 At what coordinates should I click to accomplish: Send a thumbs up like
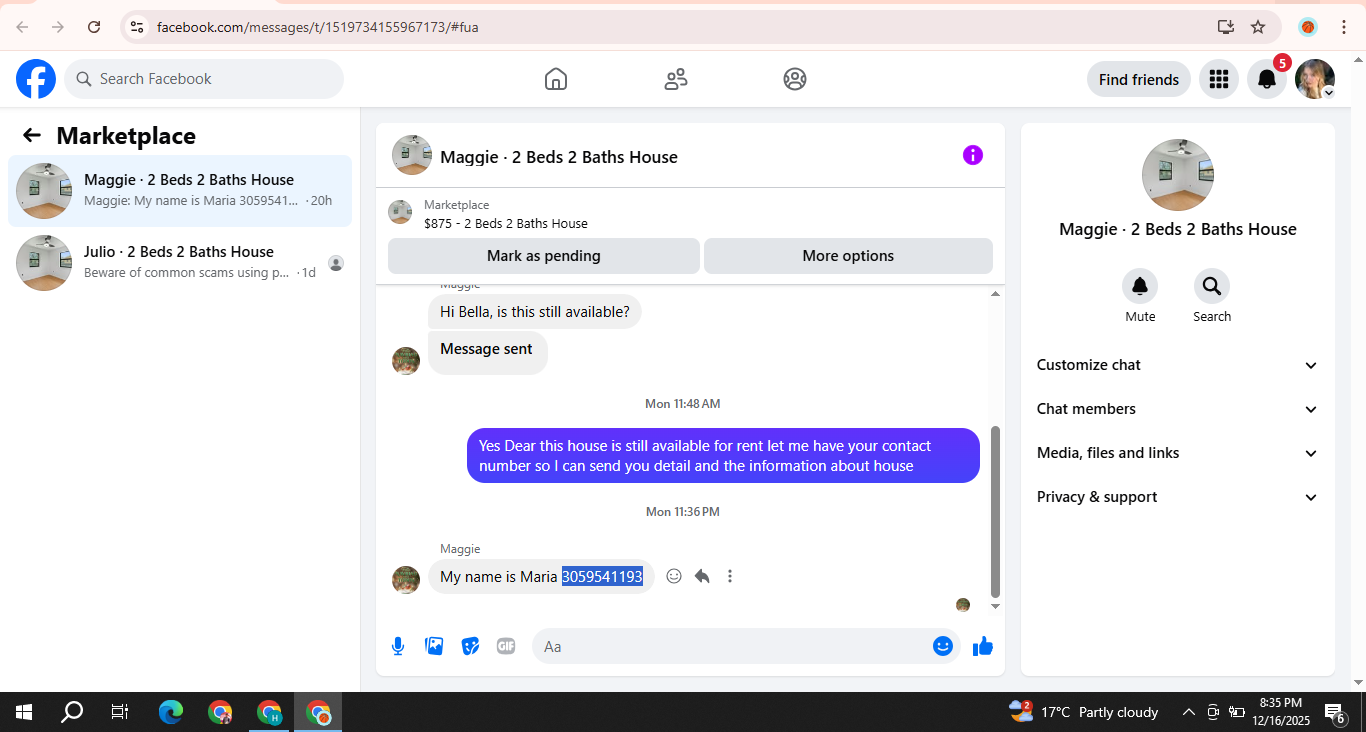(983, 646)
